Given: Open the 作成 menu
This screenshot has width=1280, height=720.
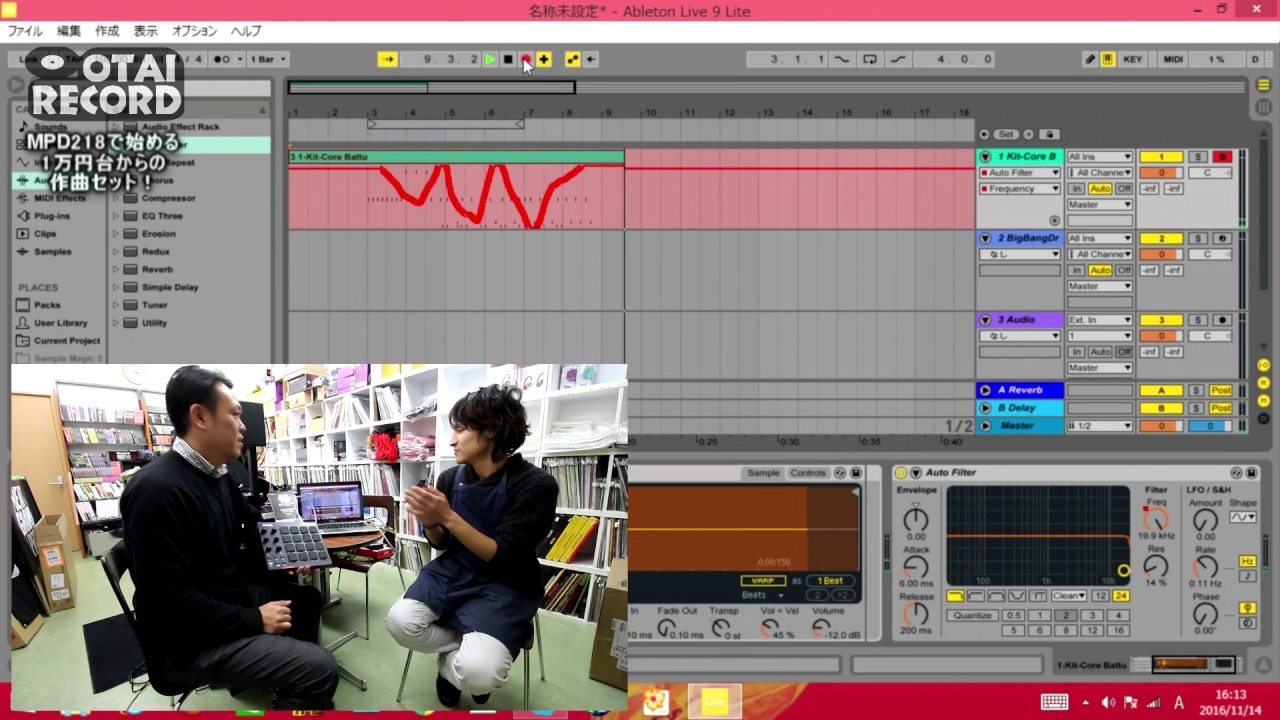Looking at the screenshot, I should pyautogui.click(x=107, y=31).
